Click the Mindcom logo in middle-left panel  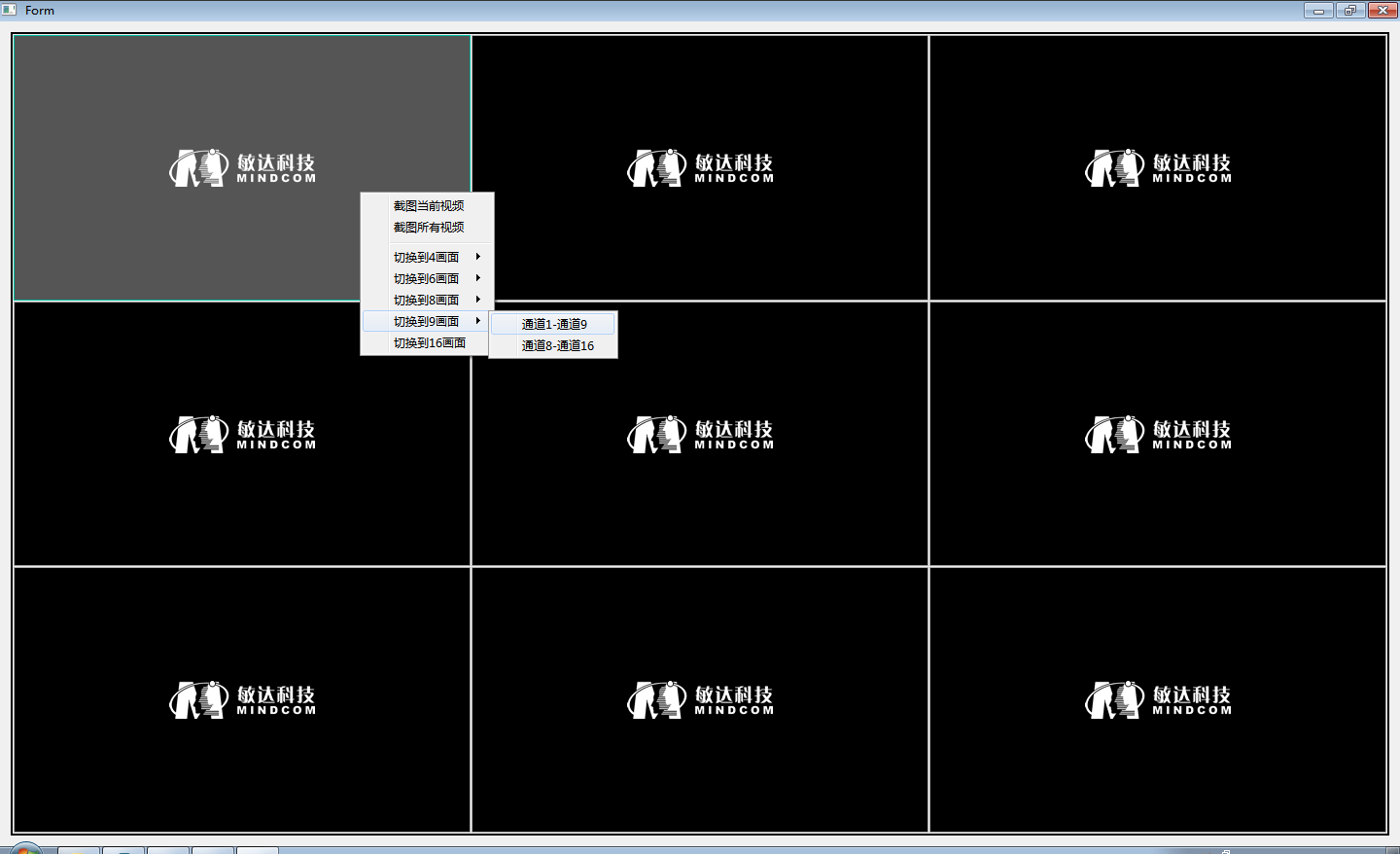point(242,434)
